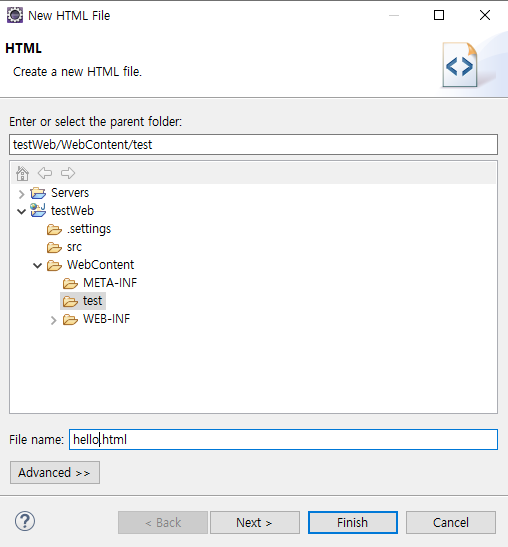
Task: Click the Eclipse icon in the title bar
Action: (15, 15)
